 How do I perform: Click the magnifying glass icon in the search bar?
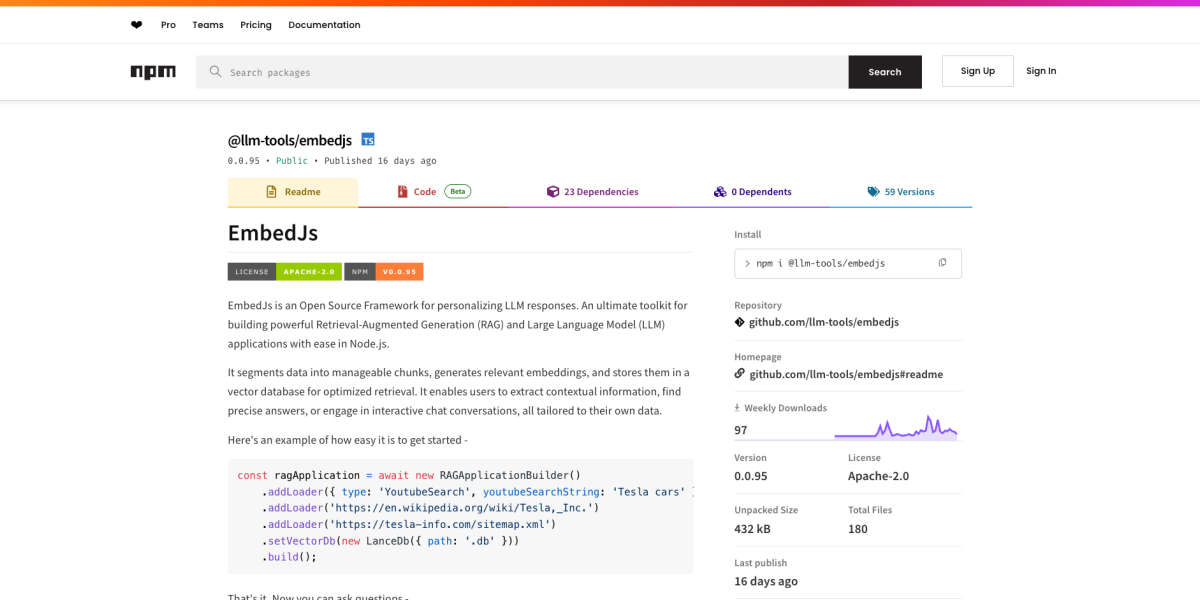click(214, 71)
